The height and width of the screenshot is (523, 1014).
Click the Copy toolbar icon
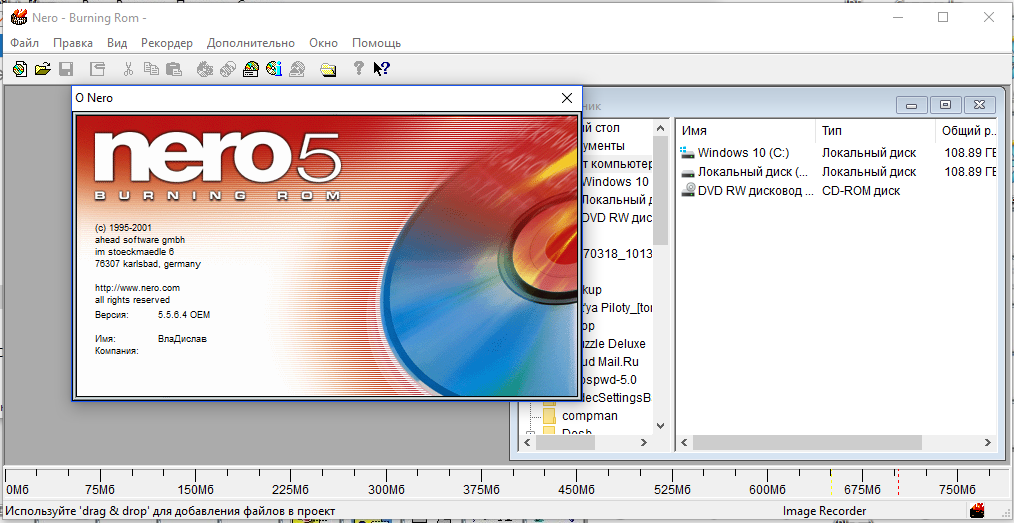click(x=151, y=69)
